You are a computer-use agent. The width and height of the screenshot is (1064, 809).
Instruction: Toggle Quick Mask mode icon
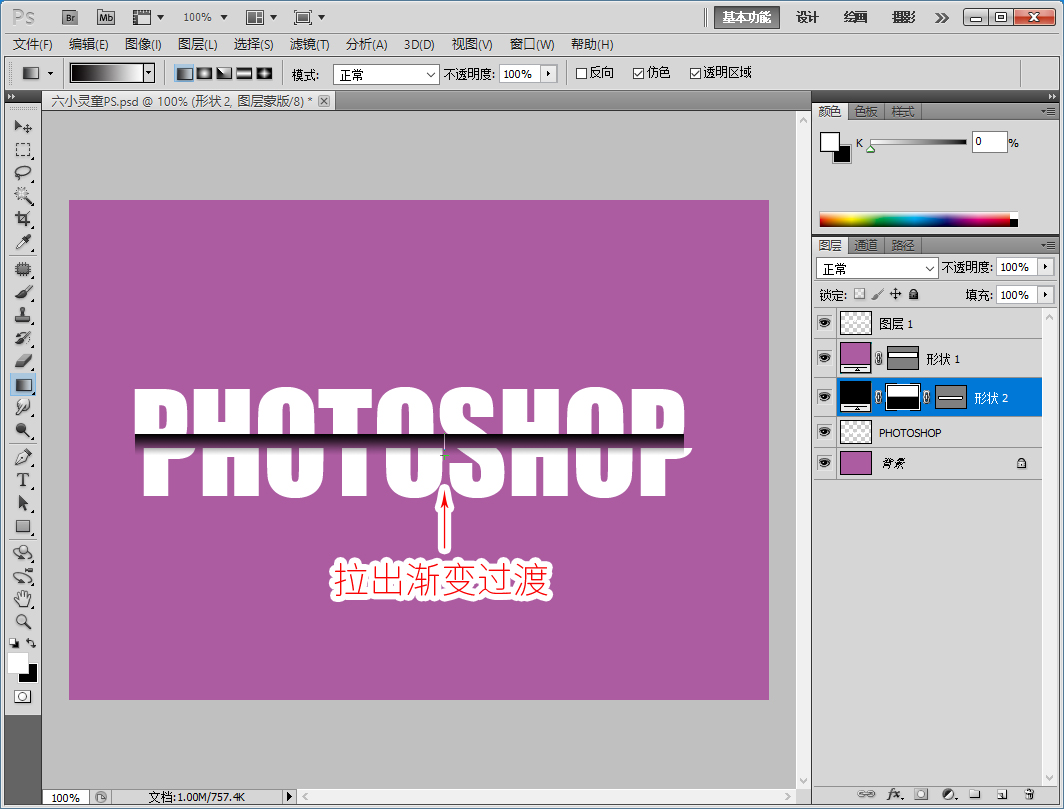(x=22, y=697)
